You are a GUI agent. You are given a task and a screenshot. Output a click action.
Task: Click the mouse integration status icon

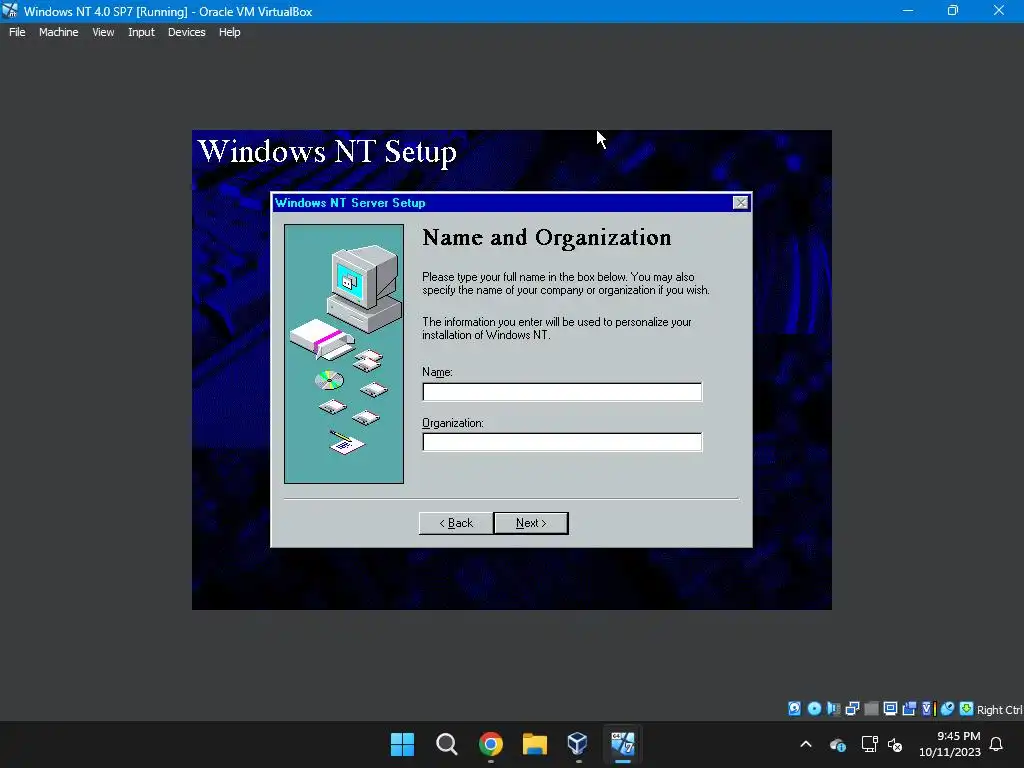pos(948,709)
